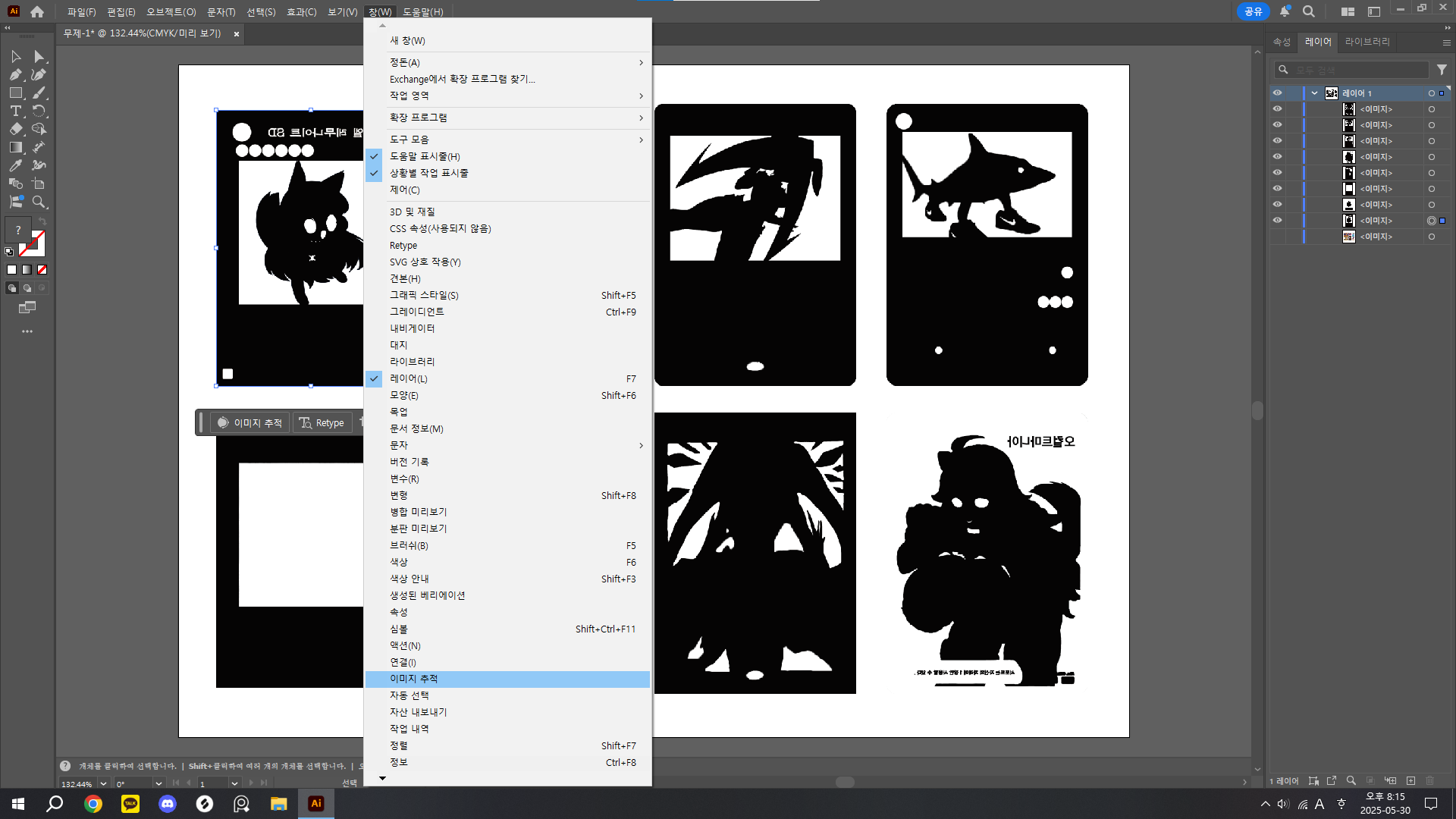Click the Illustrator home icon
Image resolution: width=1456 pixels, height=819 pixels.
tap(37, 11)
